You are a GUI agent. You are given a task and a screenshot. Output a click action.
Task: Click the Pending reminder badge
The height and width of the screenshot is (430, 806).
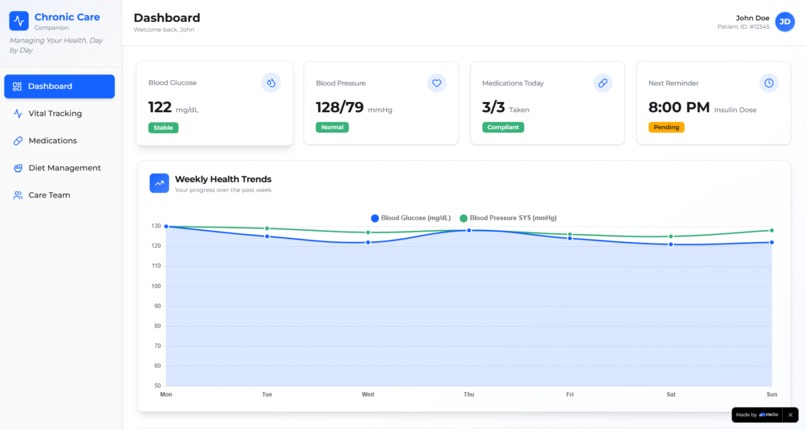[666, 127]
